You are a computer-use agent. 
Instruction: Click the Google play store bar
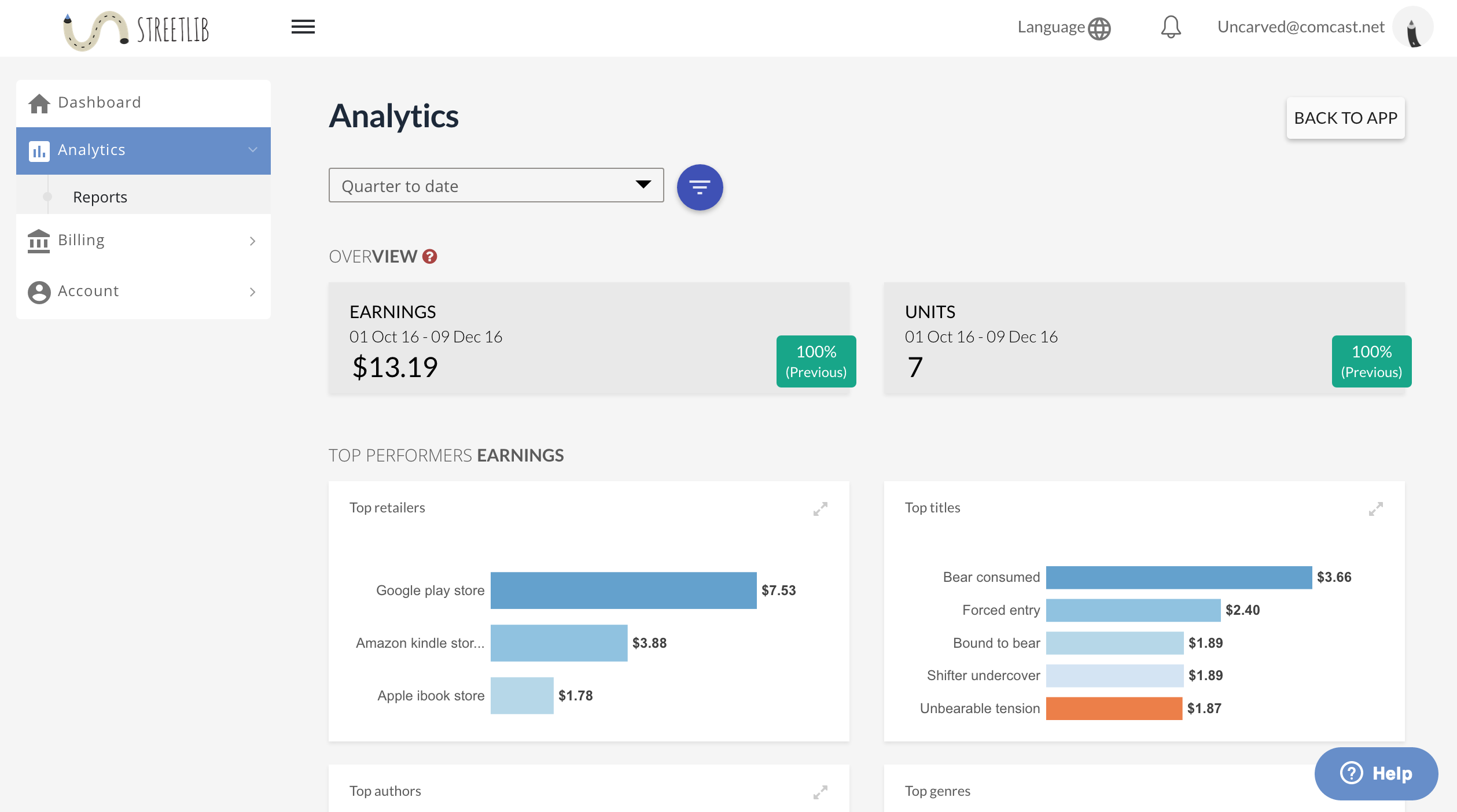623,590
